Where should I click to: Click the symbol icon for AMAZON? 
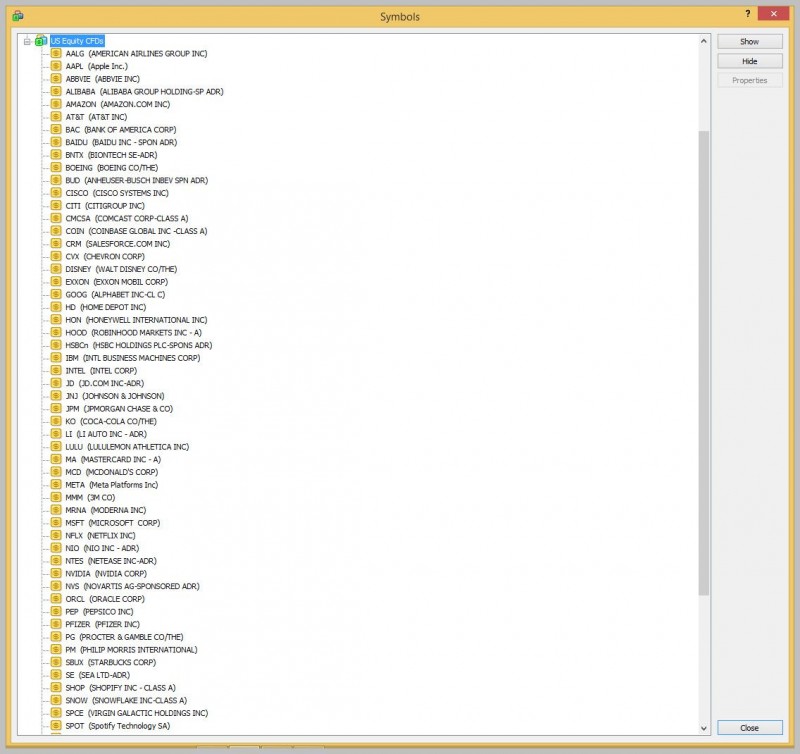56,104
